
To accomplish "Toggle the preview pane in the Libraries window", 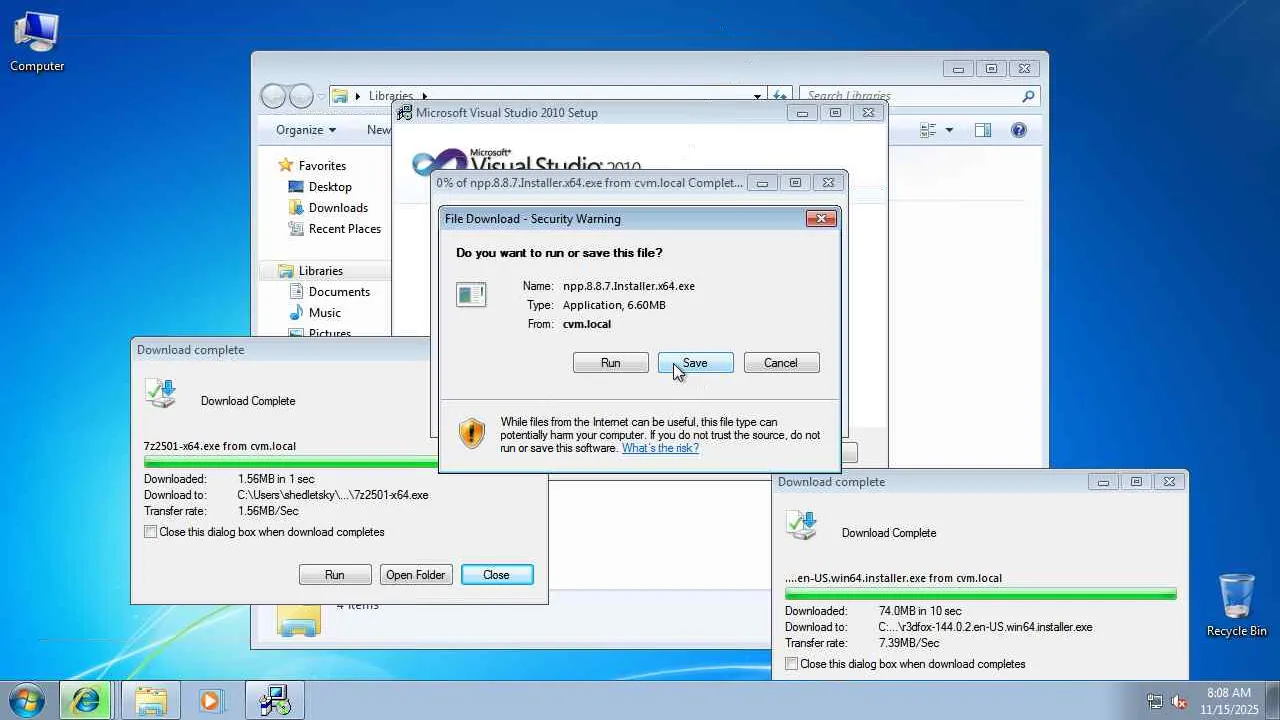I will (x=983, y=130).
